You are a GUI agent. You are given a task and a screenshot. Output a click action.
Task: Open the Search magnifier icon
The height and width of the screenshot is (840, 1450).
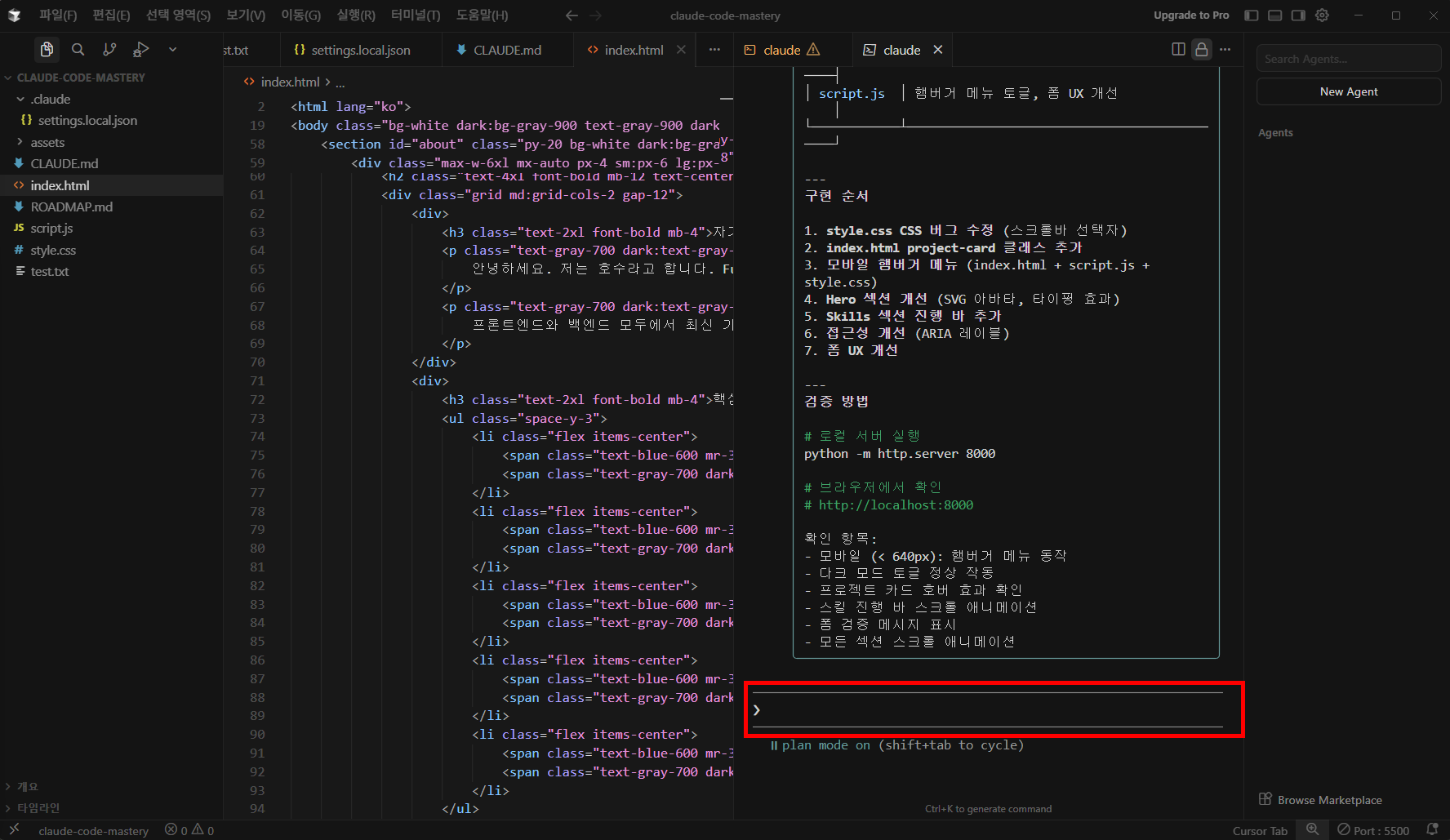tap(78, 50)
